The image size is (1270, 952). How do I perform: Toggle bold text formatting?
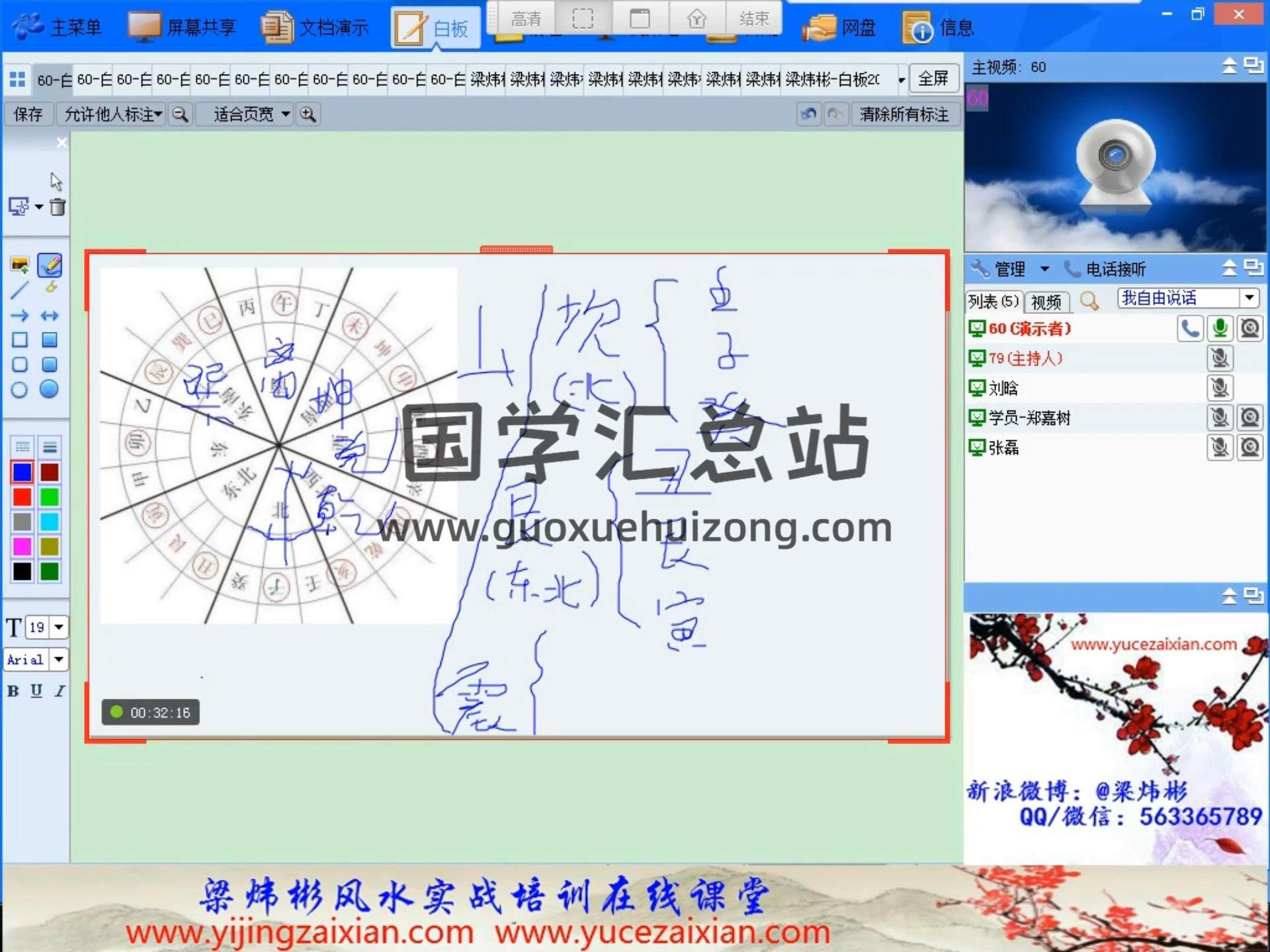pos(13,691)
